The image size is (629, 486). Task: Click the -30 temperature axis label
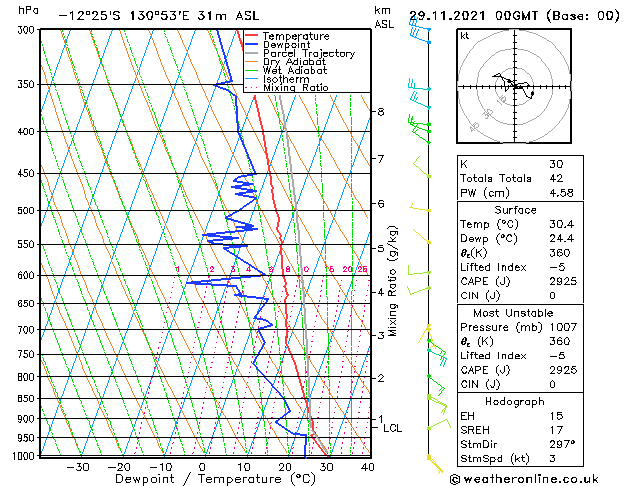click(78, 467)
